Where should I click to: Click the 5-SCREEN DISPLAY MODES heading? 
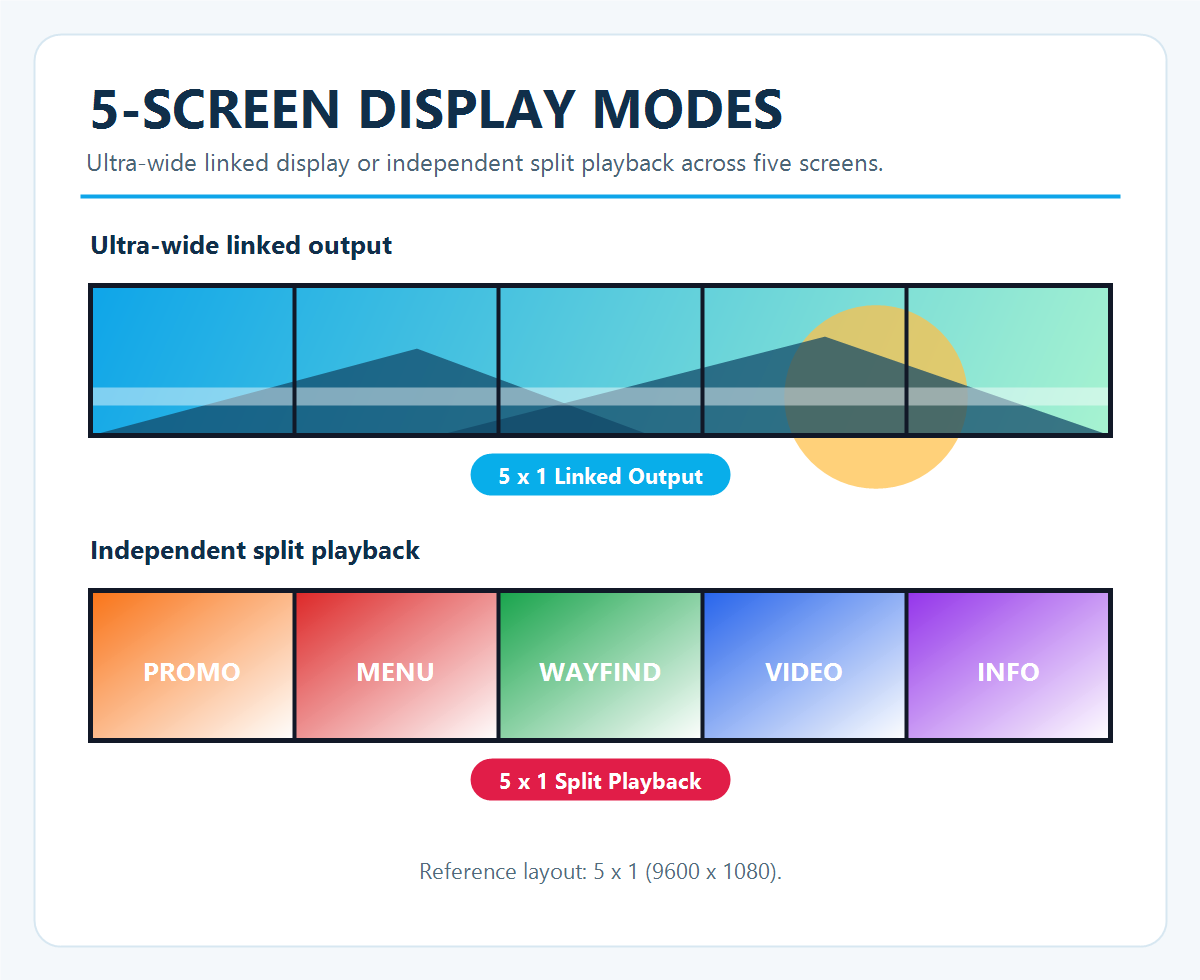436,110
